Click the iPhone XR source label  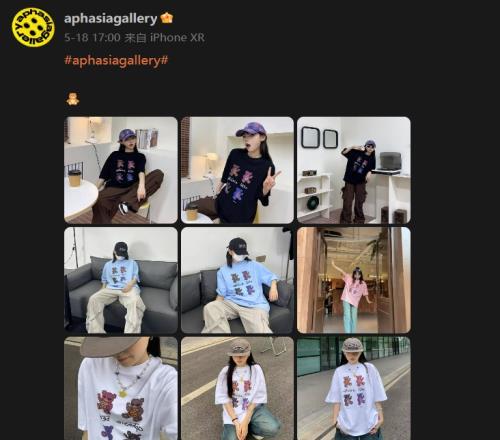177,37
